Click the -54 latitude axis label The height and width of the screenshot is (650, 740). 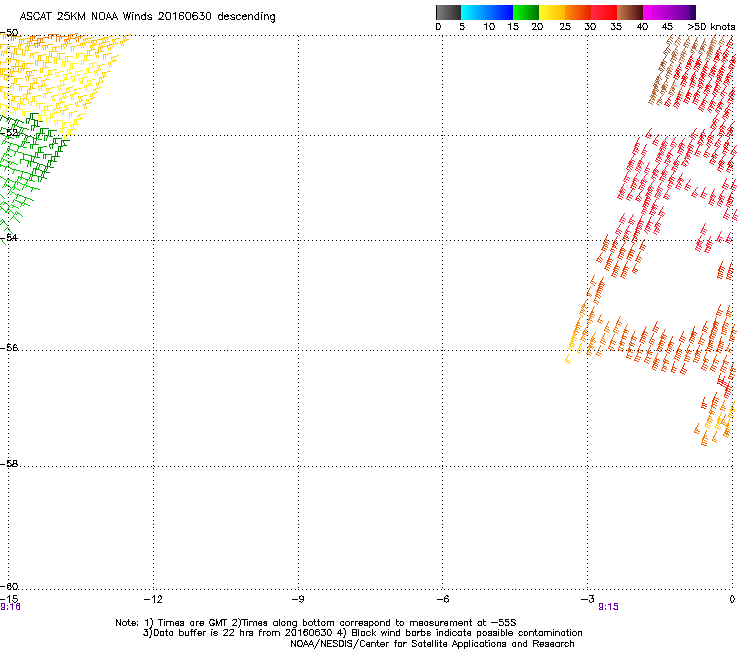[9, 237]
